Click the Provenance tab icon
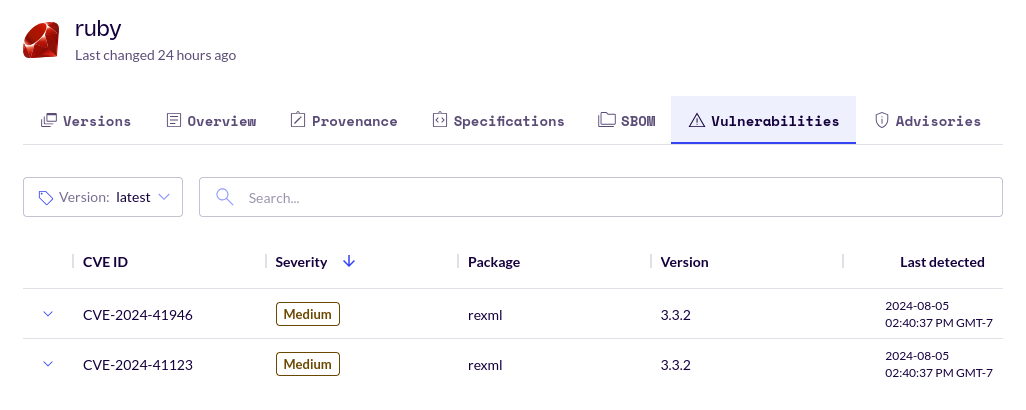This screenshot has height=410, width=1026. click(298, 120)
